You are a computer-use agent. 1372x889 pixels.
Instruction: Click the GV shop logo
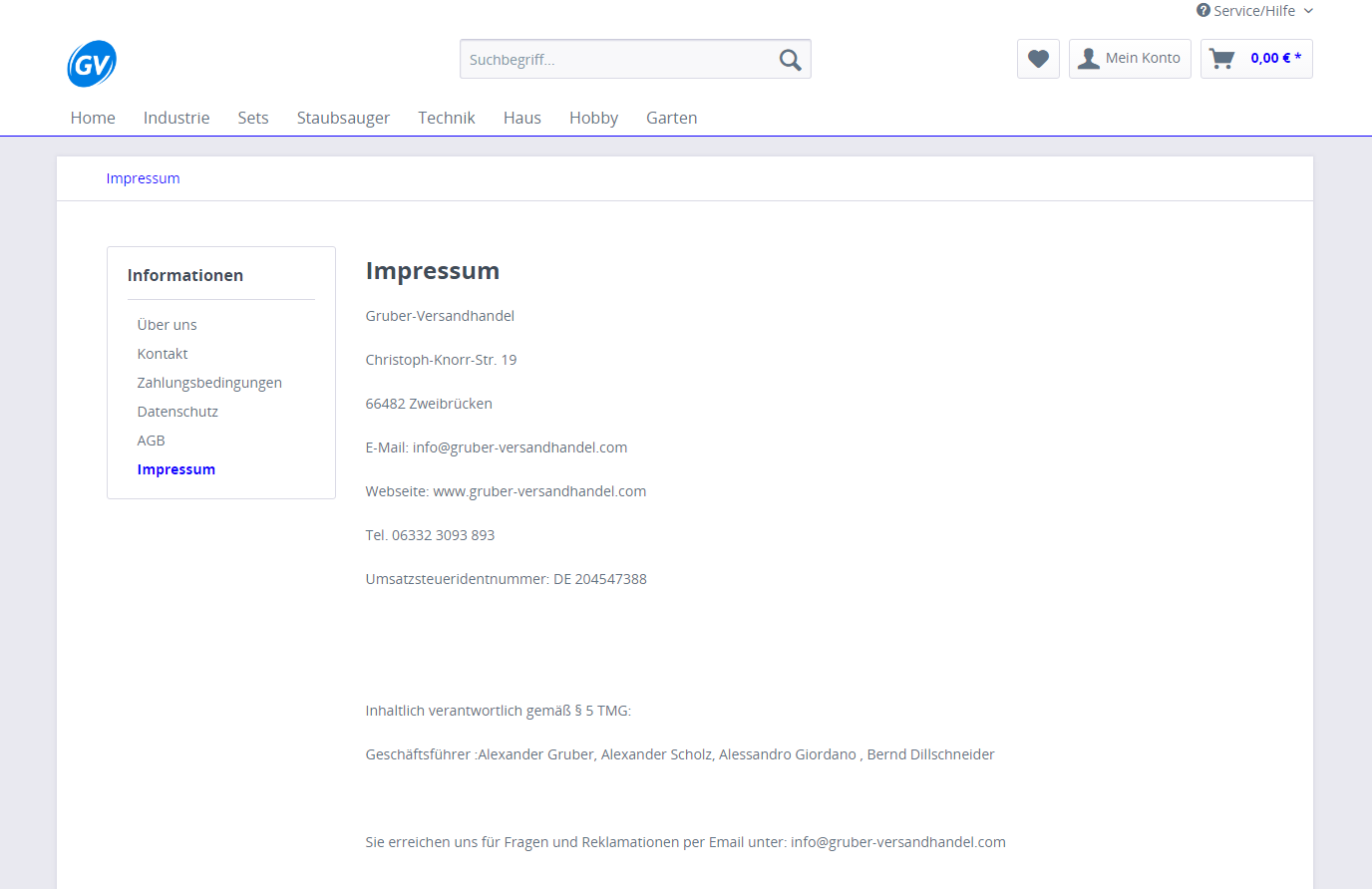point(92,64)
